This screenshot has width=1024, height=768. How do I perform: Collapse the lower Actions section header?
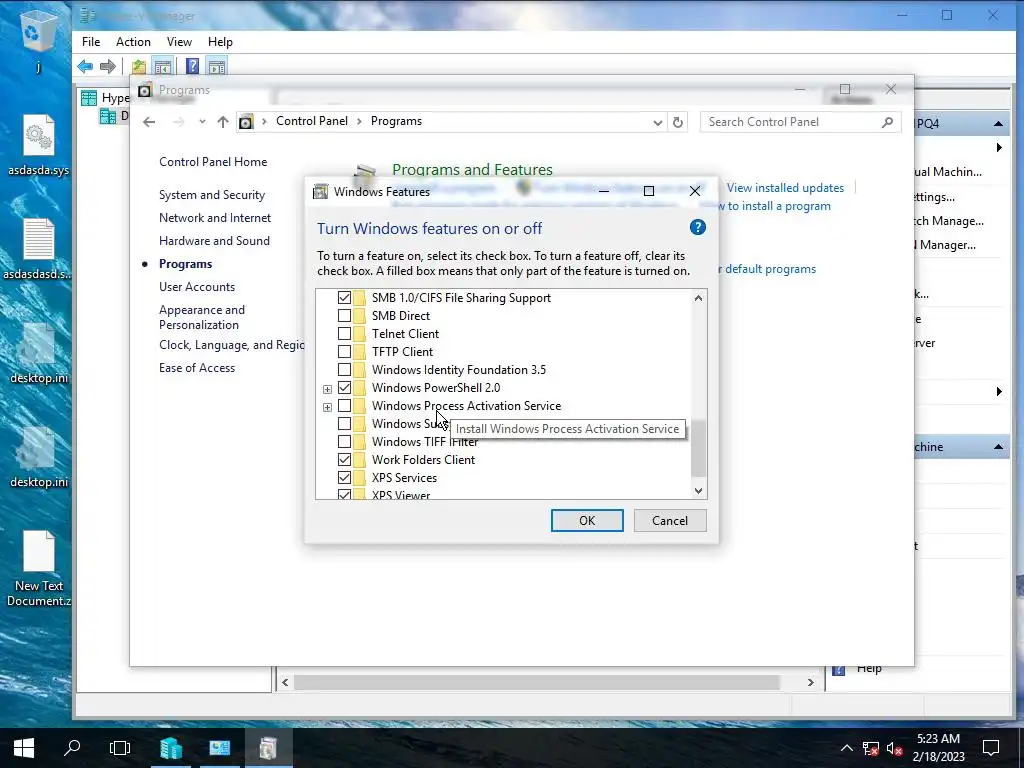(x=998, y=447)
